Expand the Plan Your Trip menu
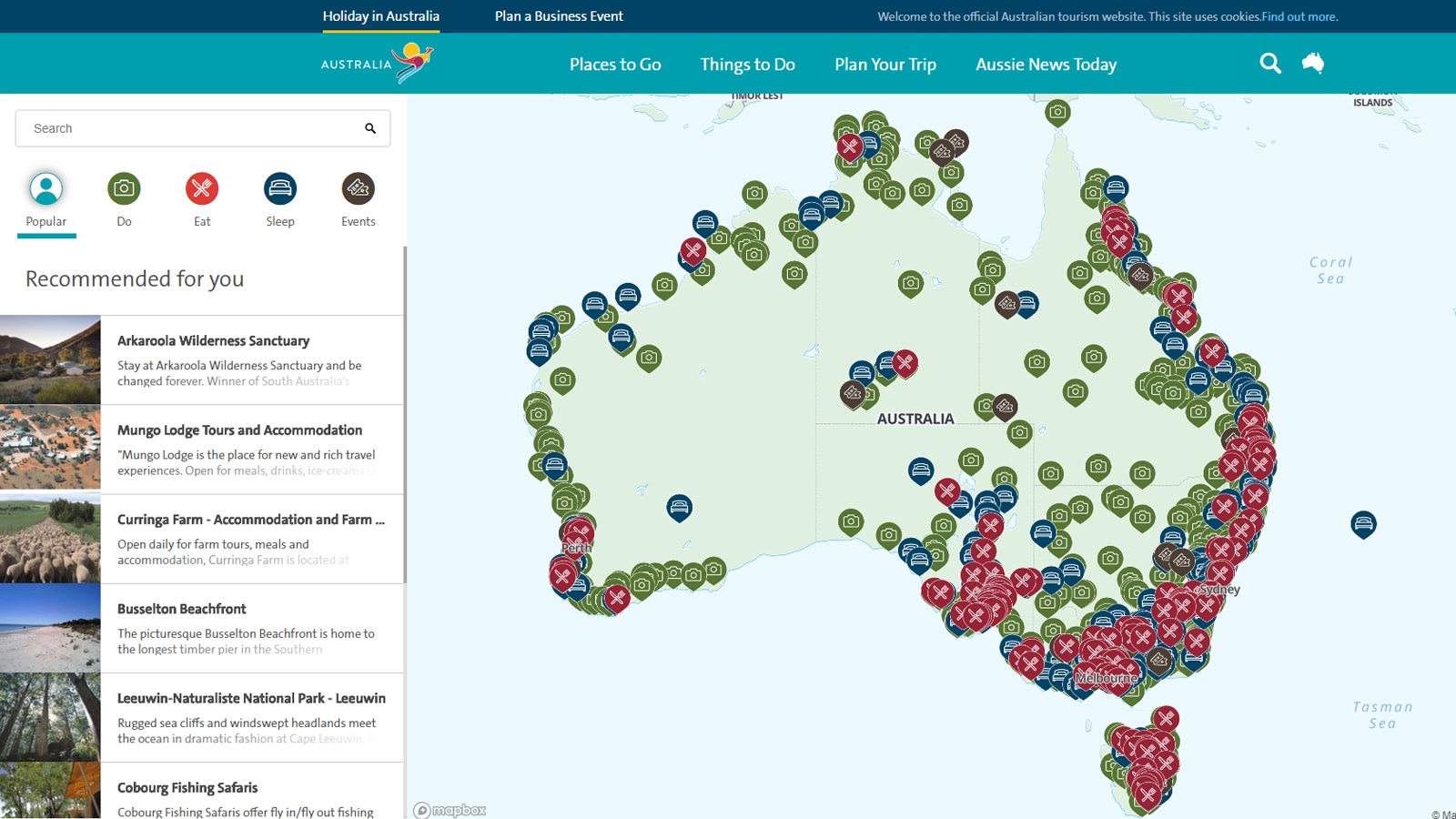Screen dimensions: 1456x819 (x=885, y=65)
